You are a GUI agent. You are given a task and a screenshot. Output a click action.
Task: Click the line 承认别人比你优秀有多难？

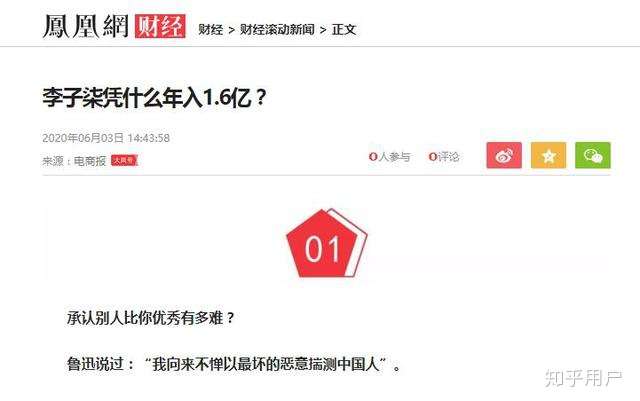[151, 318]
